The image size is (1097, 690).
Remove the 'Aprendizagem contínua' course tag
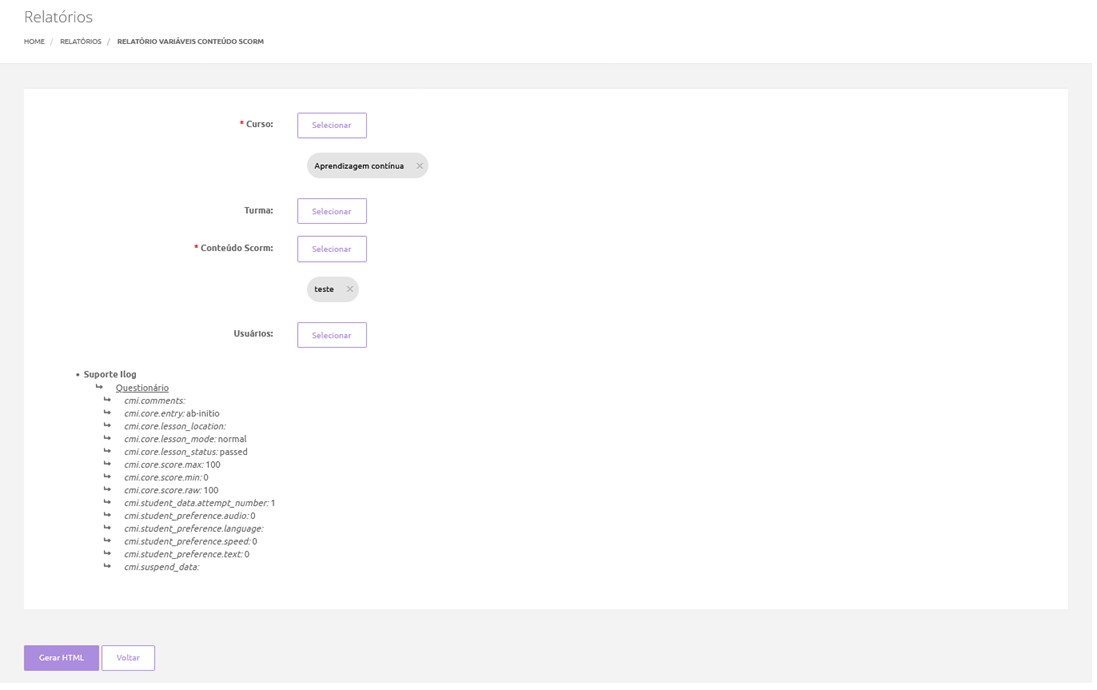[419, 166]
